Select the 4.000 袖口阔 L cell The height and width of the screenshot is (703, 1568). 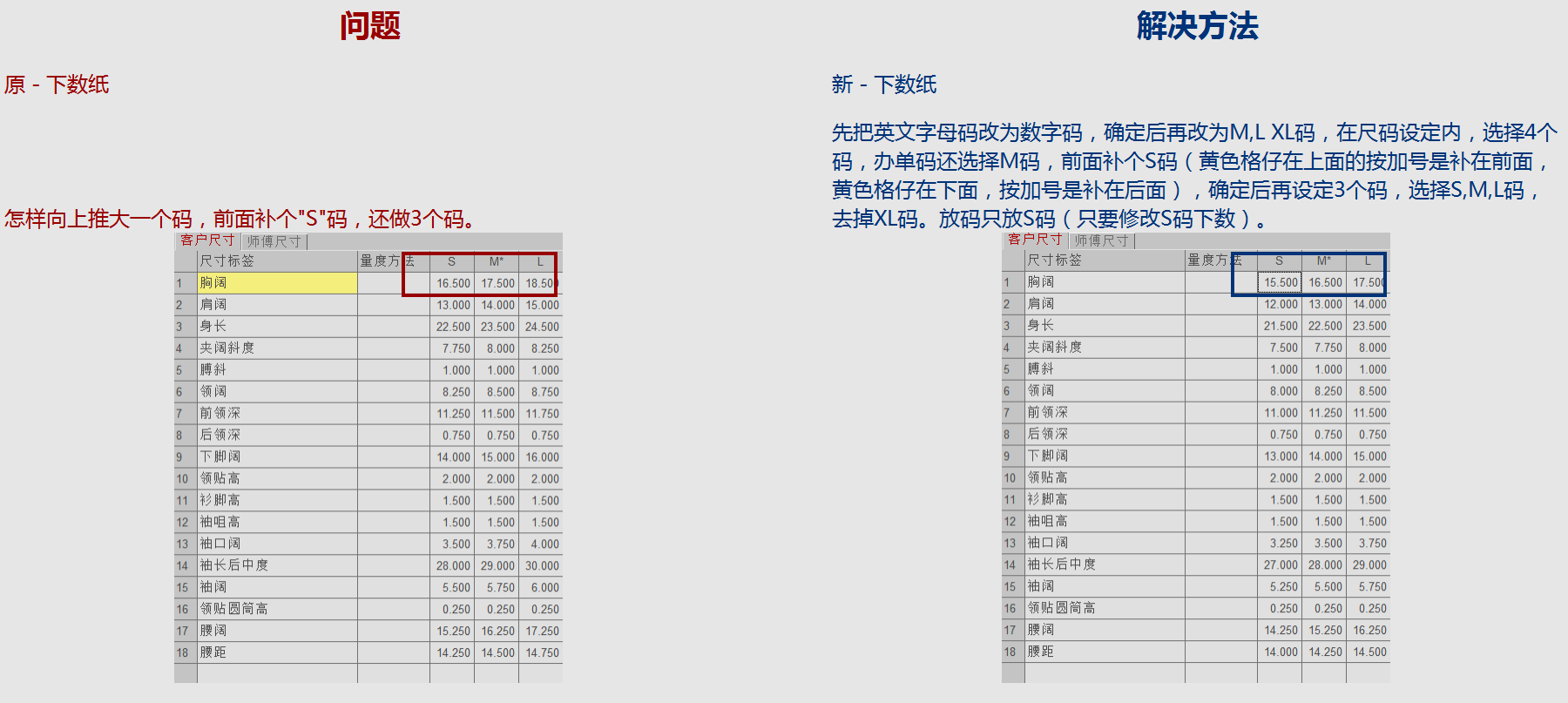(x=541, y=544)
